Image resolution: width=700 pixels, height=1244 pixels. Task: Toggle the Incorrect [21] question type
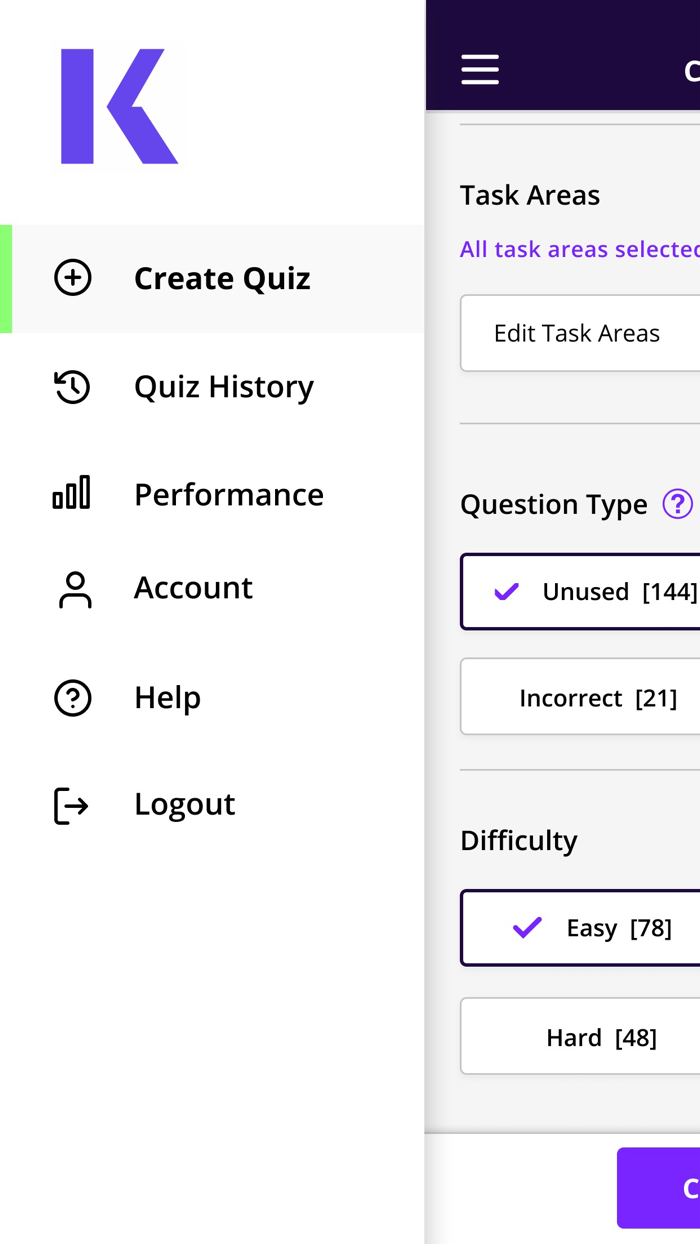point(580,697)
